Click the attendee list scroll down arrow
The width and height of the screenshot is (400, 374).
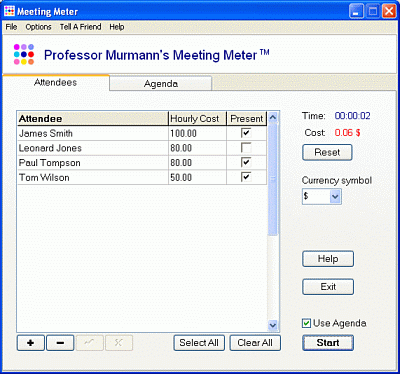tap(273, 325)
